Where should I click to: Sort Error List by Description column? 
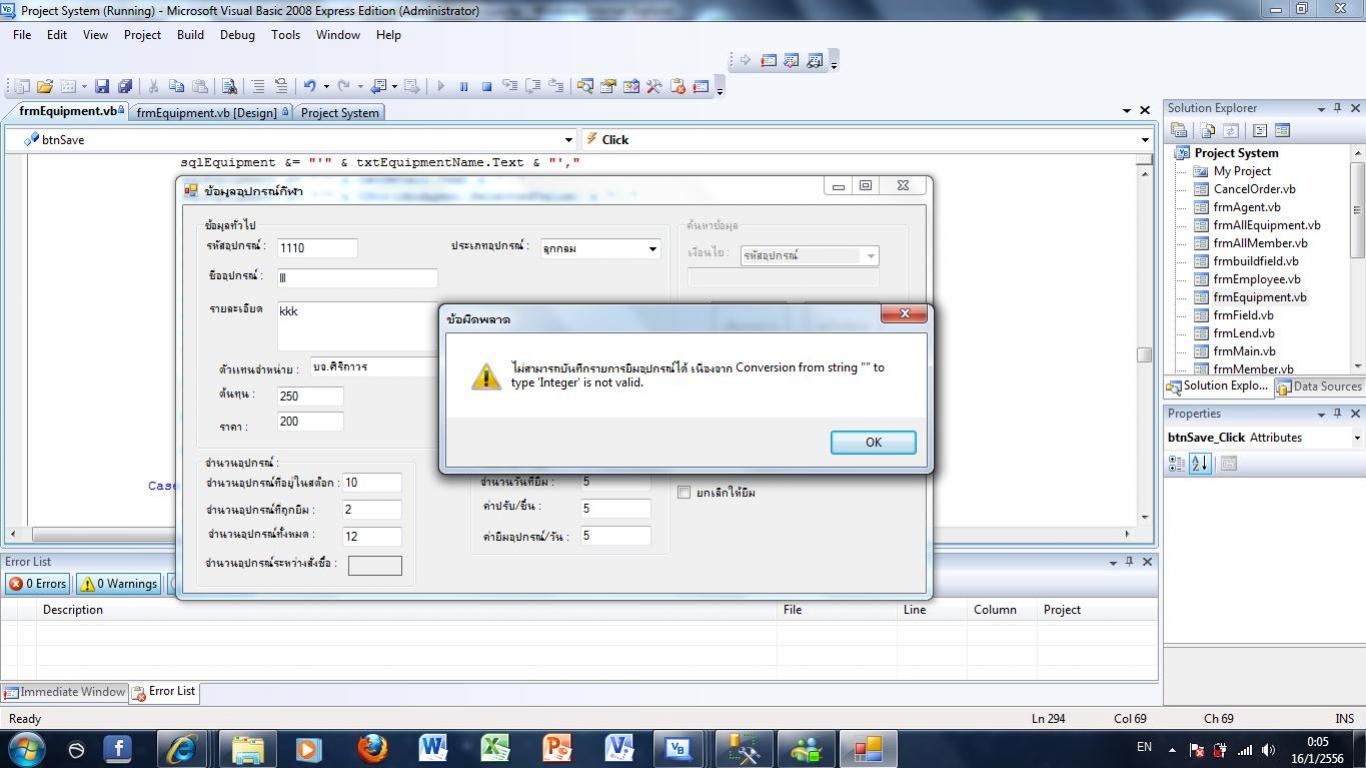point(408,610)
